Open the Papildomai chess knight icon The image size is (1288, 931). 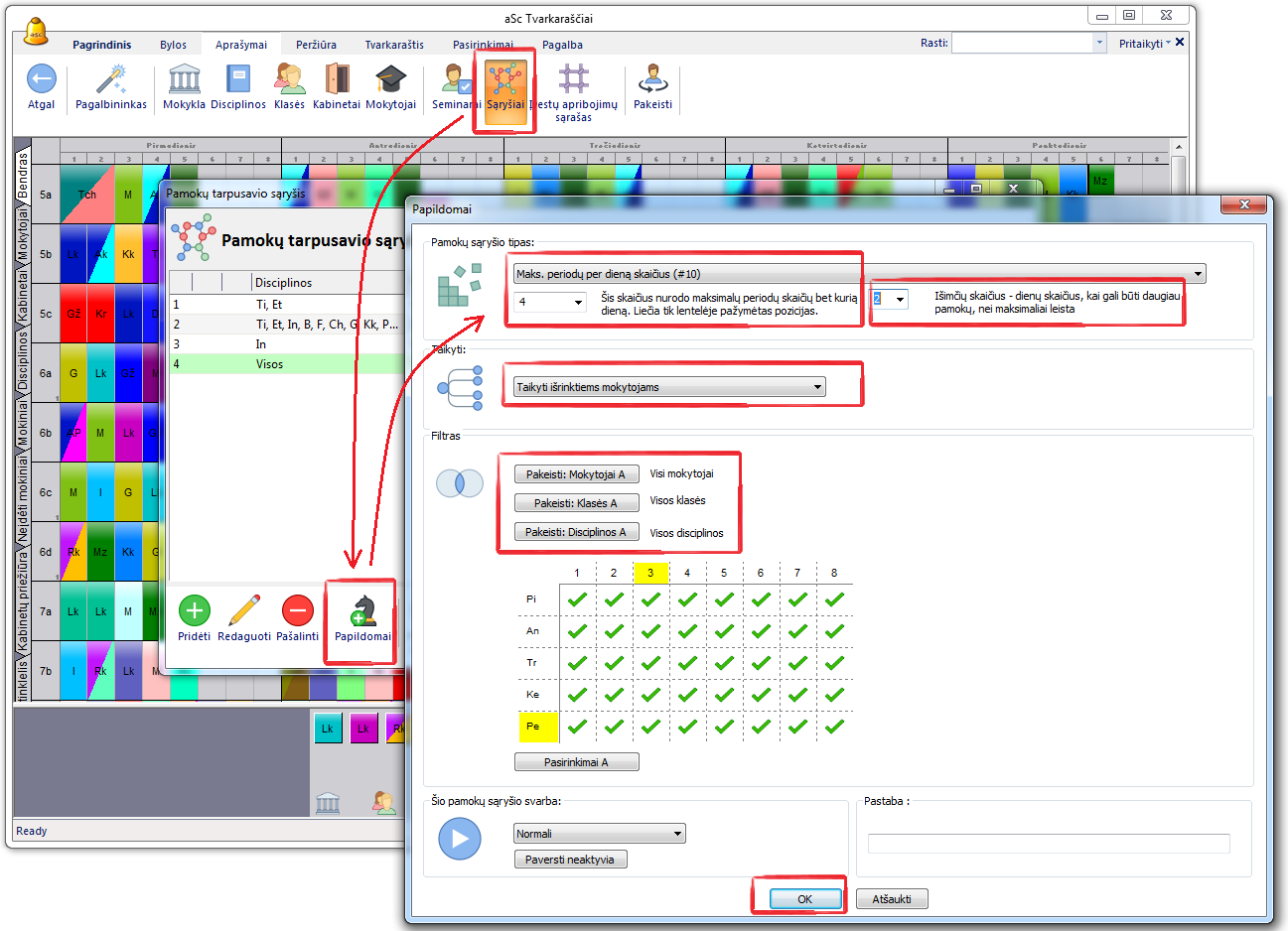[362, 610]
